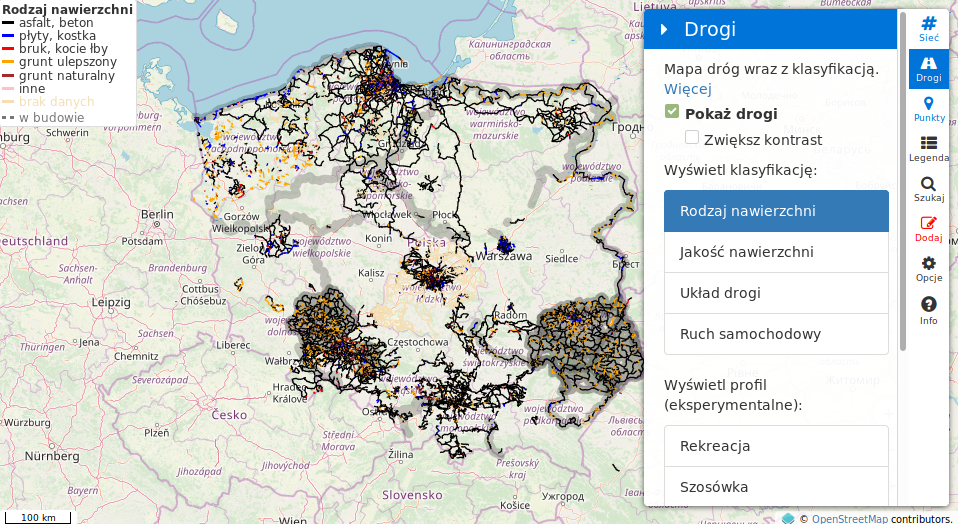Image resolution: width=958 pixels, height=524 pixels.
Task: Collapse the Drogi panel header arrow
Action: click(x=664, y=30)
